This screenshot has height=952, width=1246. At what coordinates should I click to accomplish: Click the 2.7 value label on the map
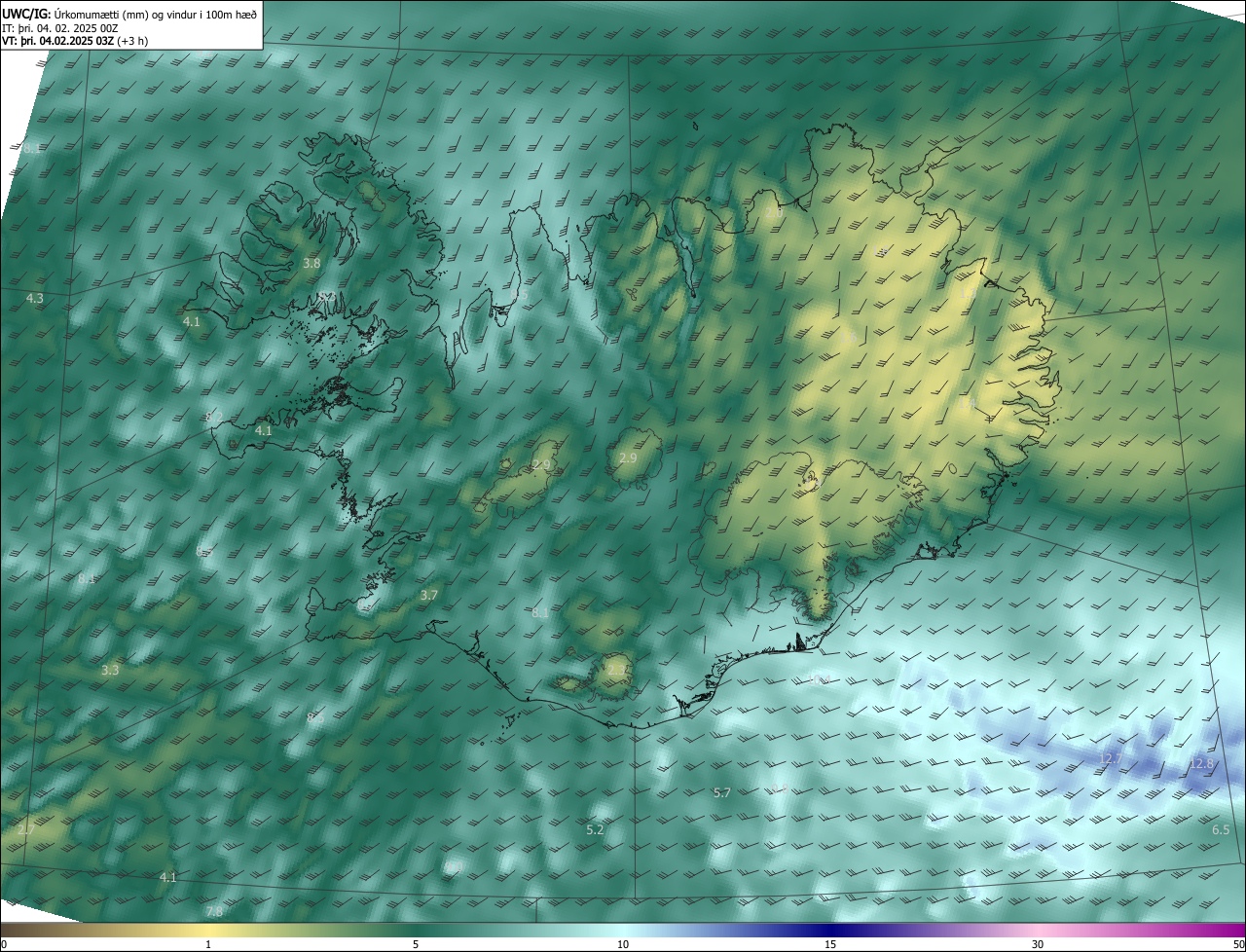[26, 829]
